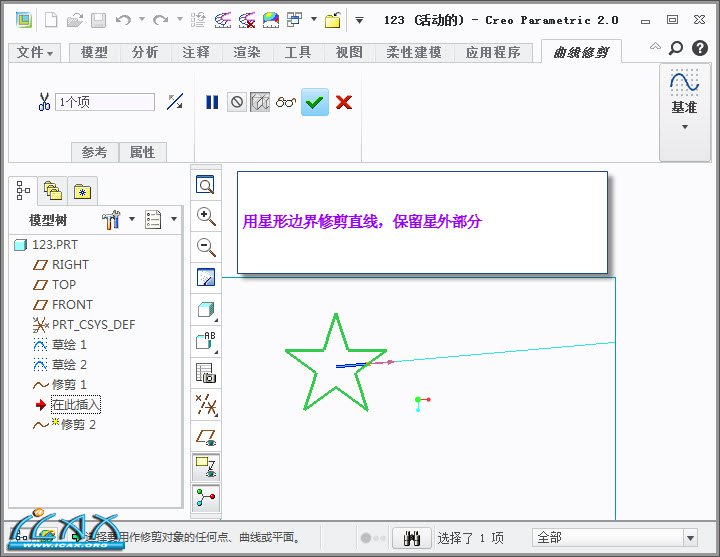The width and height of the screenshot is (720, 557).
Task: Click the New file icon
Action: pos(51,20)
